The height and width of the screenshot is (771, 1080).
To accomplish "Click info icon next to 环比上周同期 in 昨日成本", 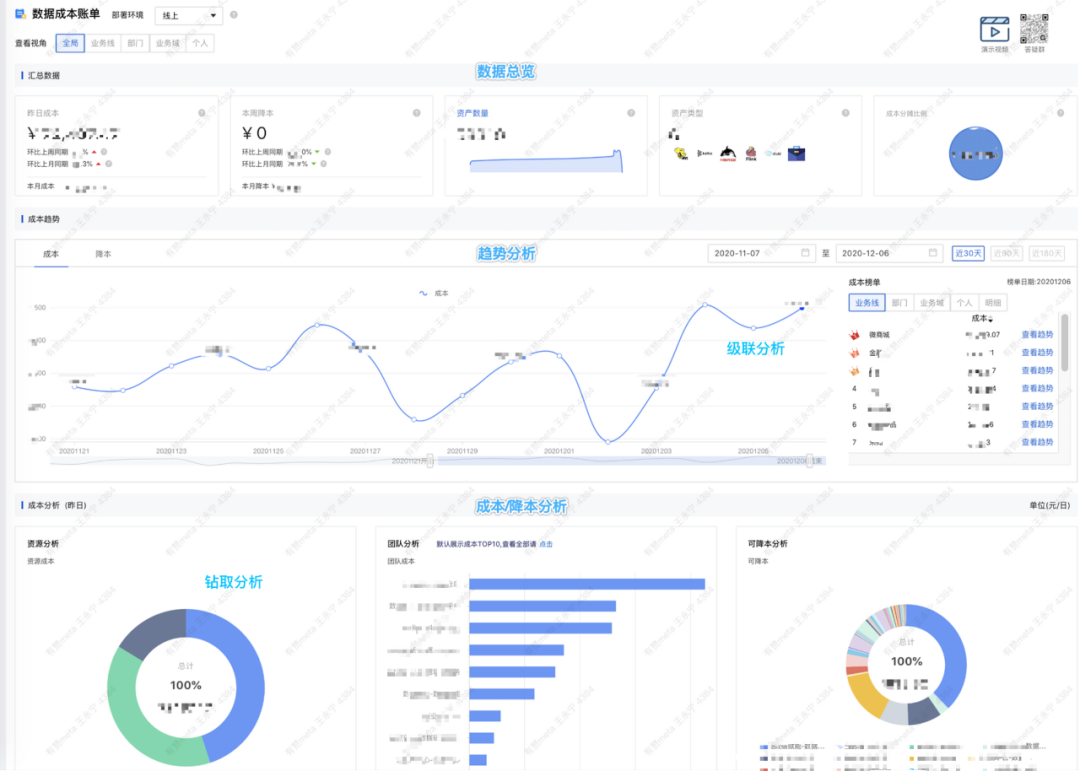I will pyautogui.click(x=104, y=152).
